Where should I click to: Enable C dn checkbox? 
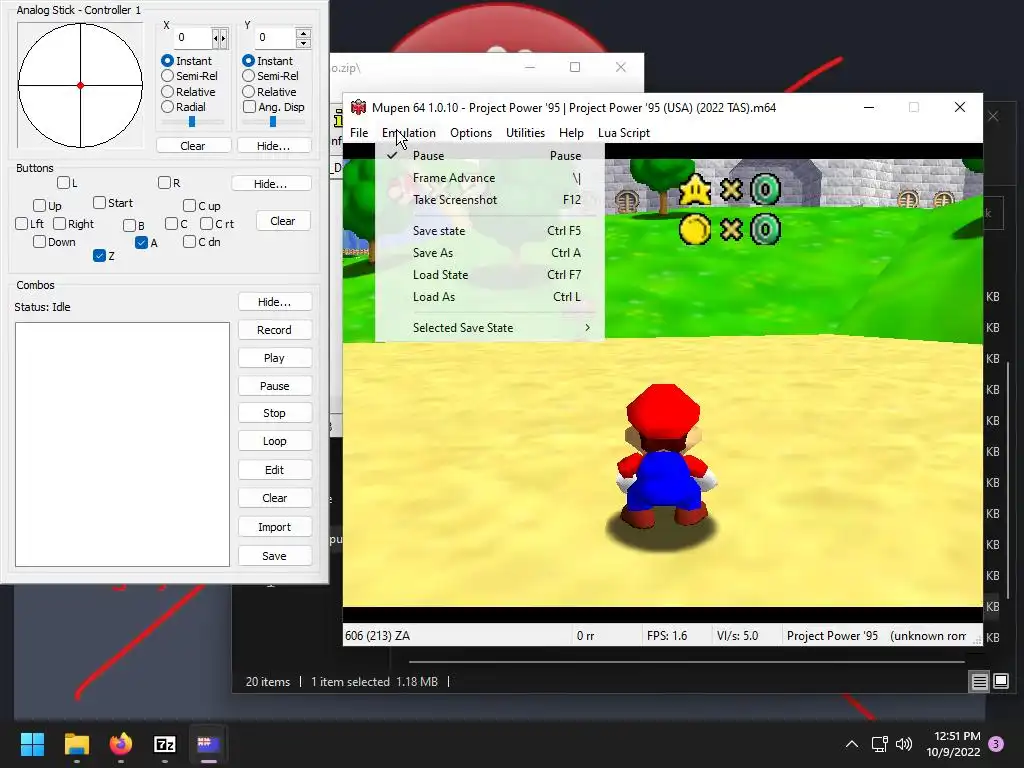[189, 242]
